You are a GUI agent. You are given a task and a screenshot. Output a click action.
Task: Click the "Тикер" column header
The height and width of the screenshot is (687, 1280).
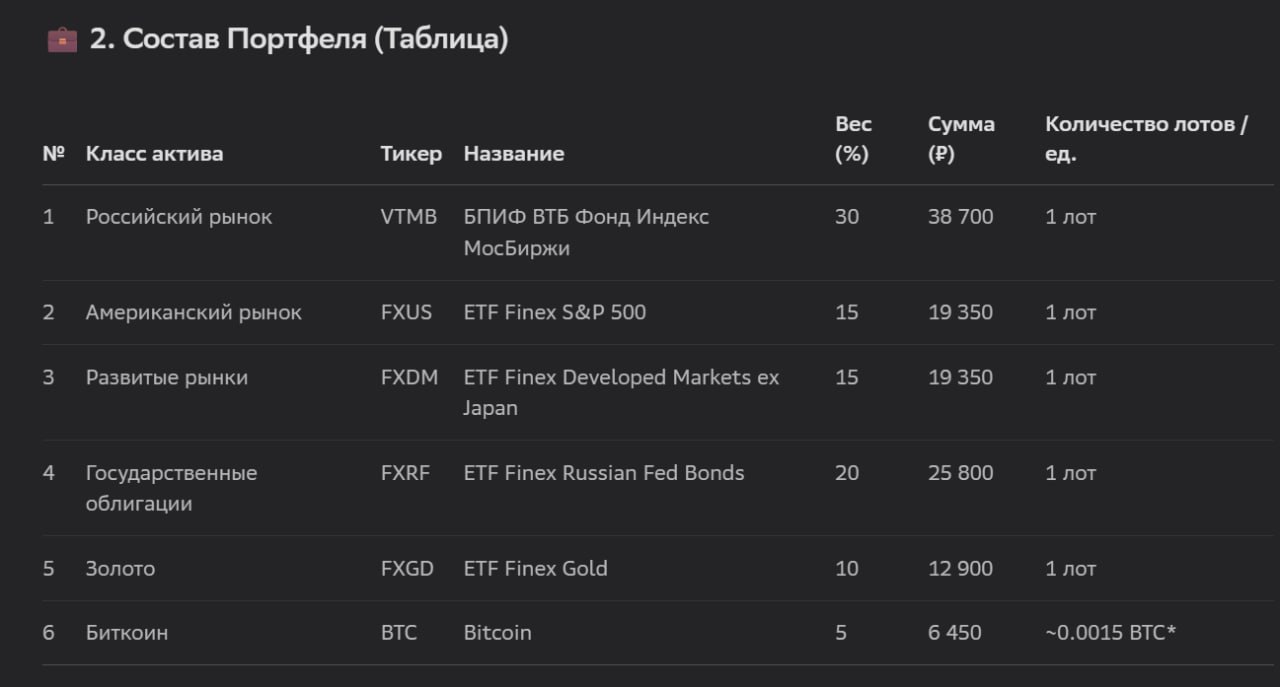tap(410, 154)
